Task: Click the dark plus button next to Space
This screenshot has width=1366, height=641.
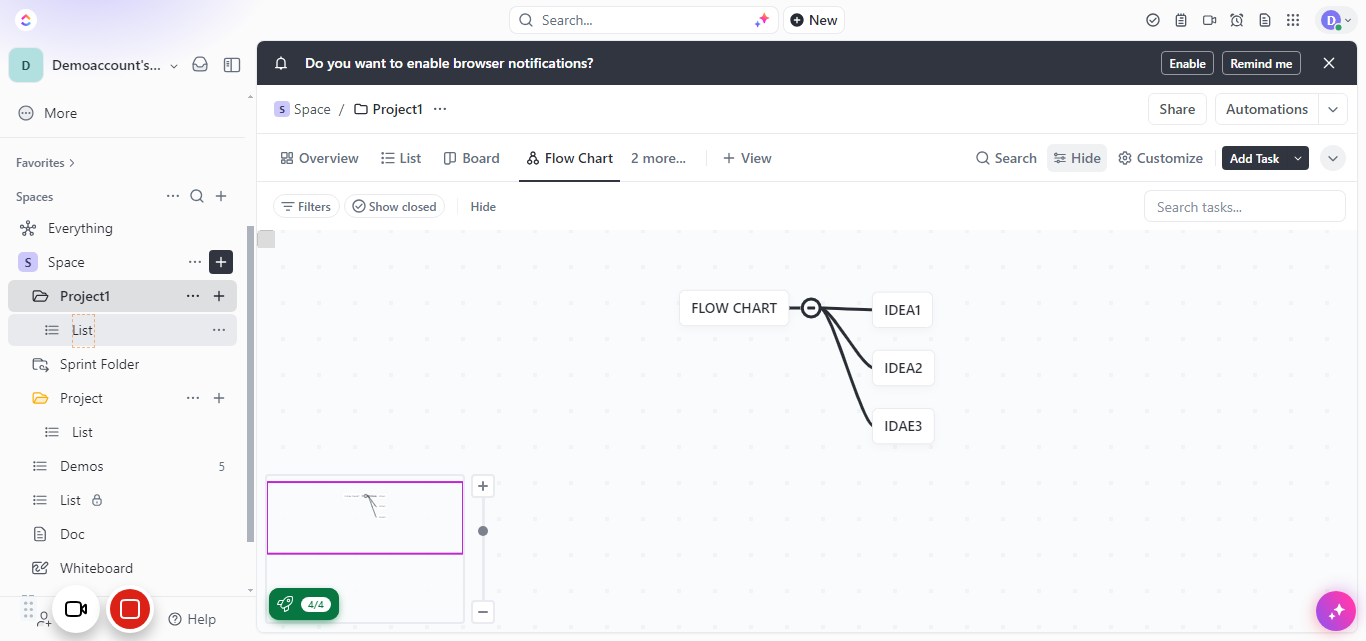Action: (x=221, y=262)
